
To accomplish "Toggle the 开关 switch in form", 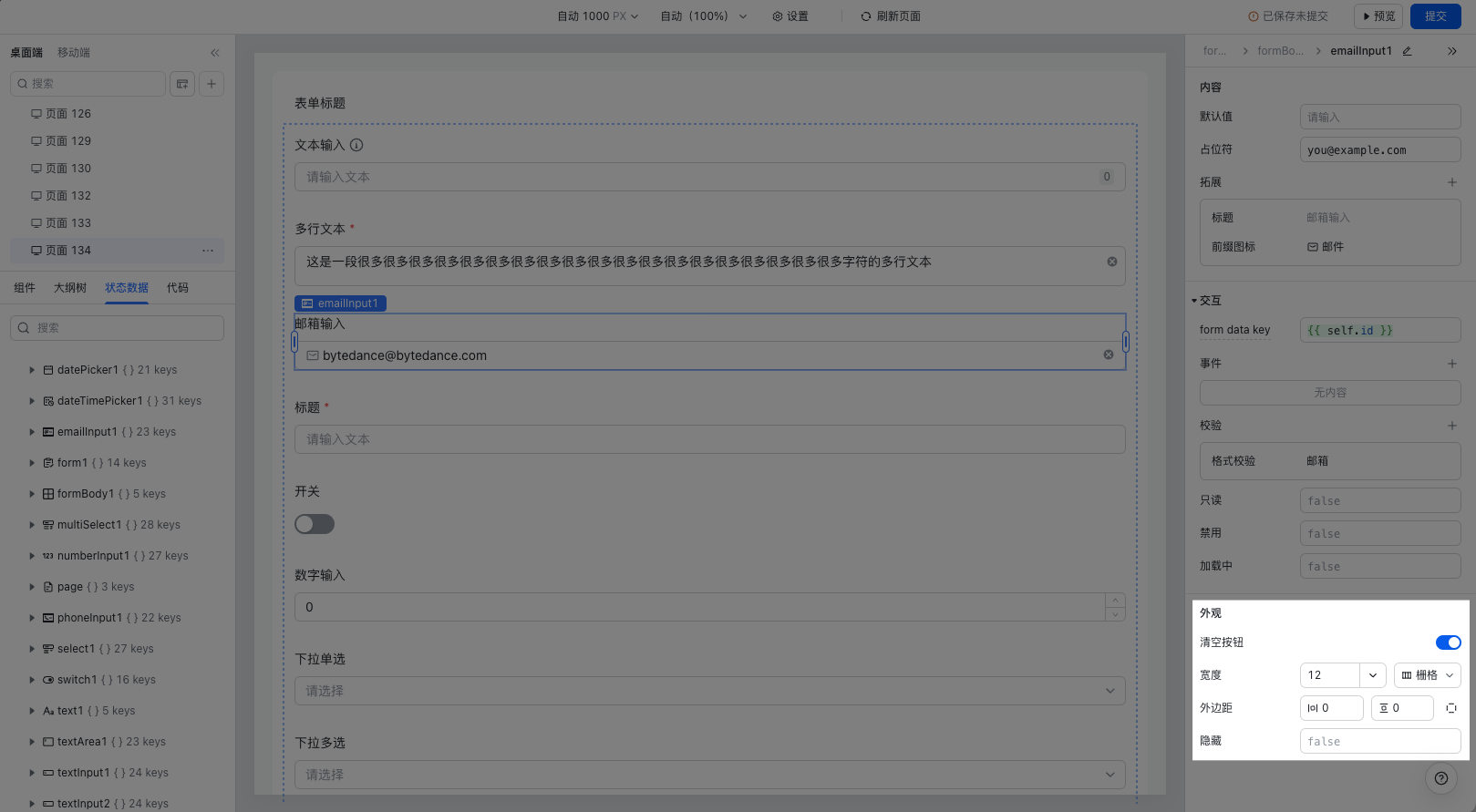I will coord(315,524).
